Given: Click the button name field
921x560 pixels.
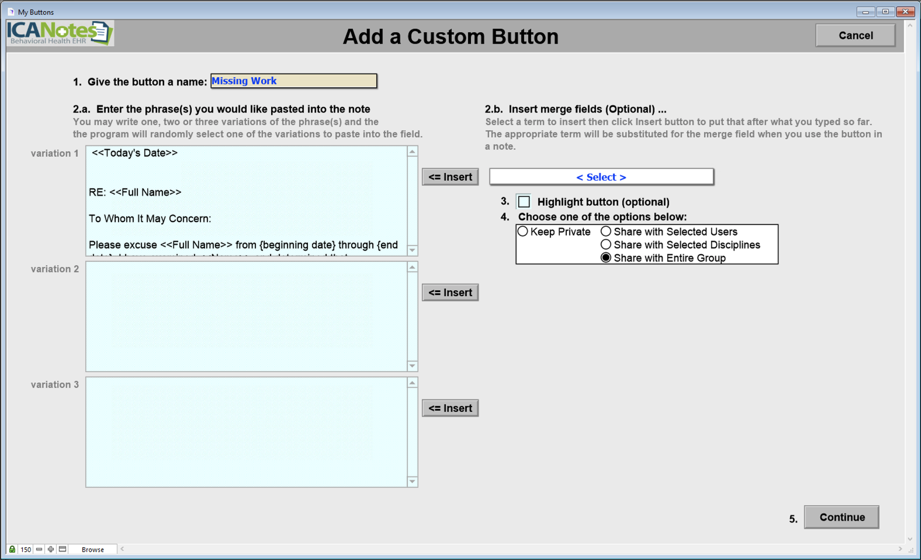Looking at the screenshot, I should point(293,81).
